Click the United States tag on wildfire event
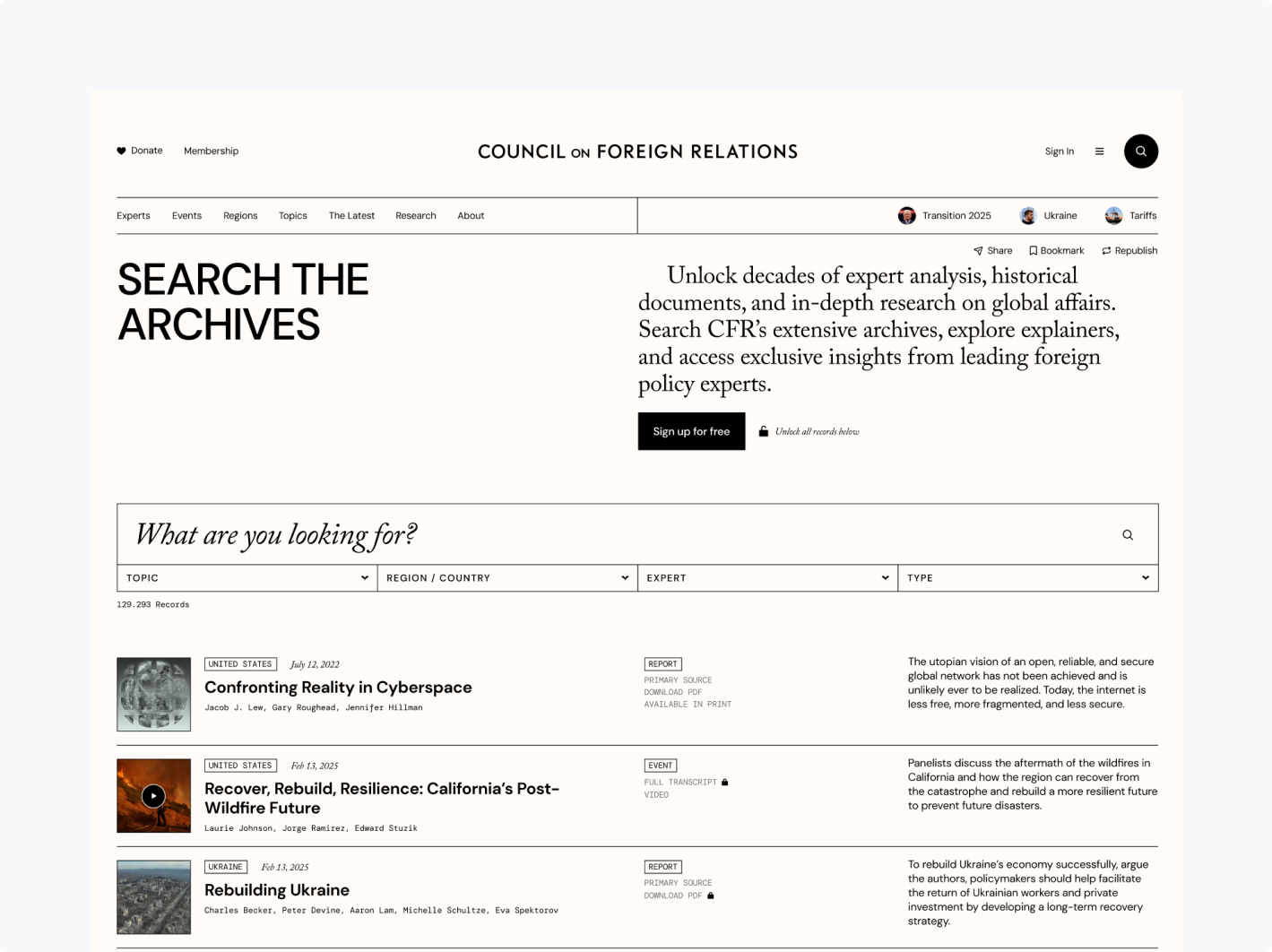 click(240, 766)
